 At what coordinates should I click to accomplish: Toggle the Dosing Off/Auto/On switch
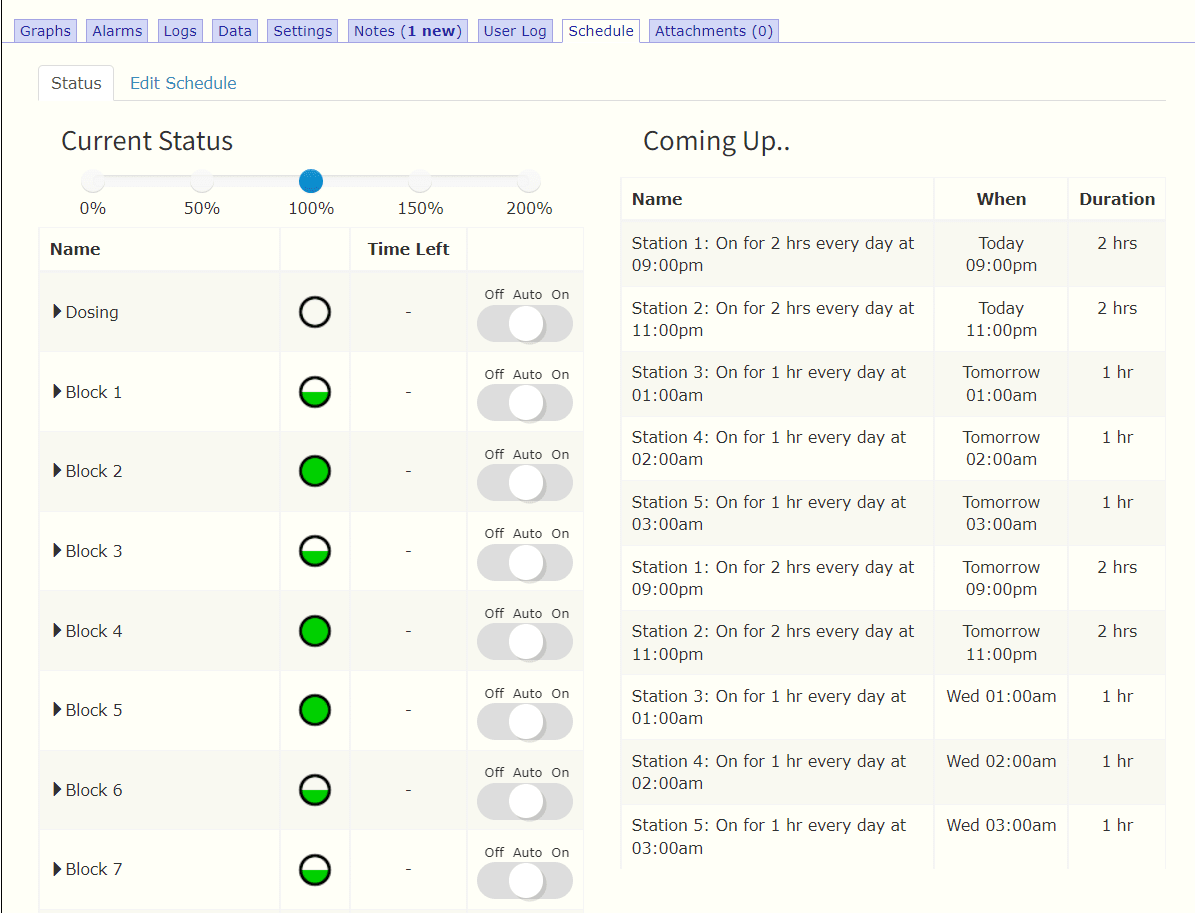(525, 324)
